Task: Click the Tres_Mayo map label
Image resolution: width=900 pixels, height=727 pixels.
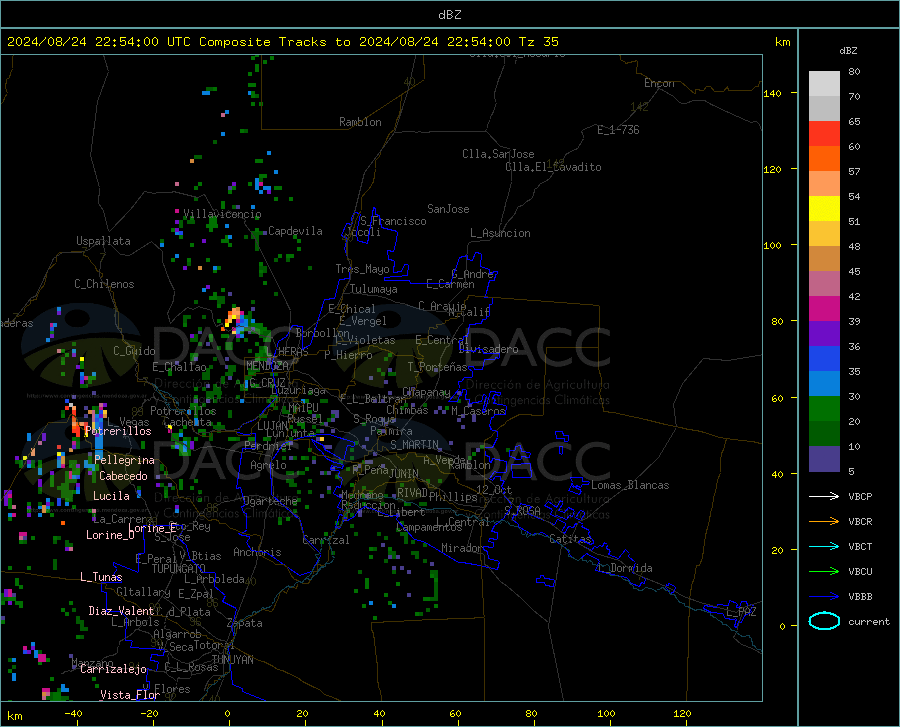Action: pos(362,269)
